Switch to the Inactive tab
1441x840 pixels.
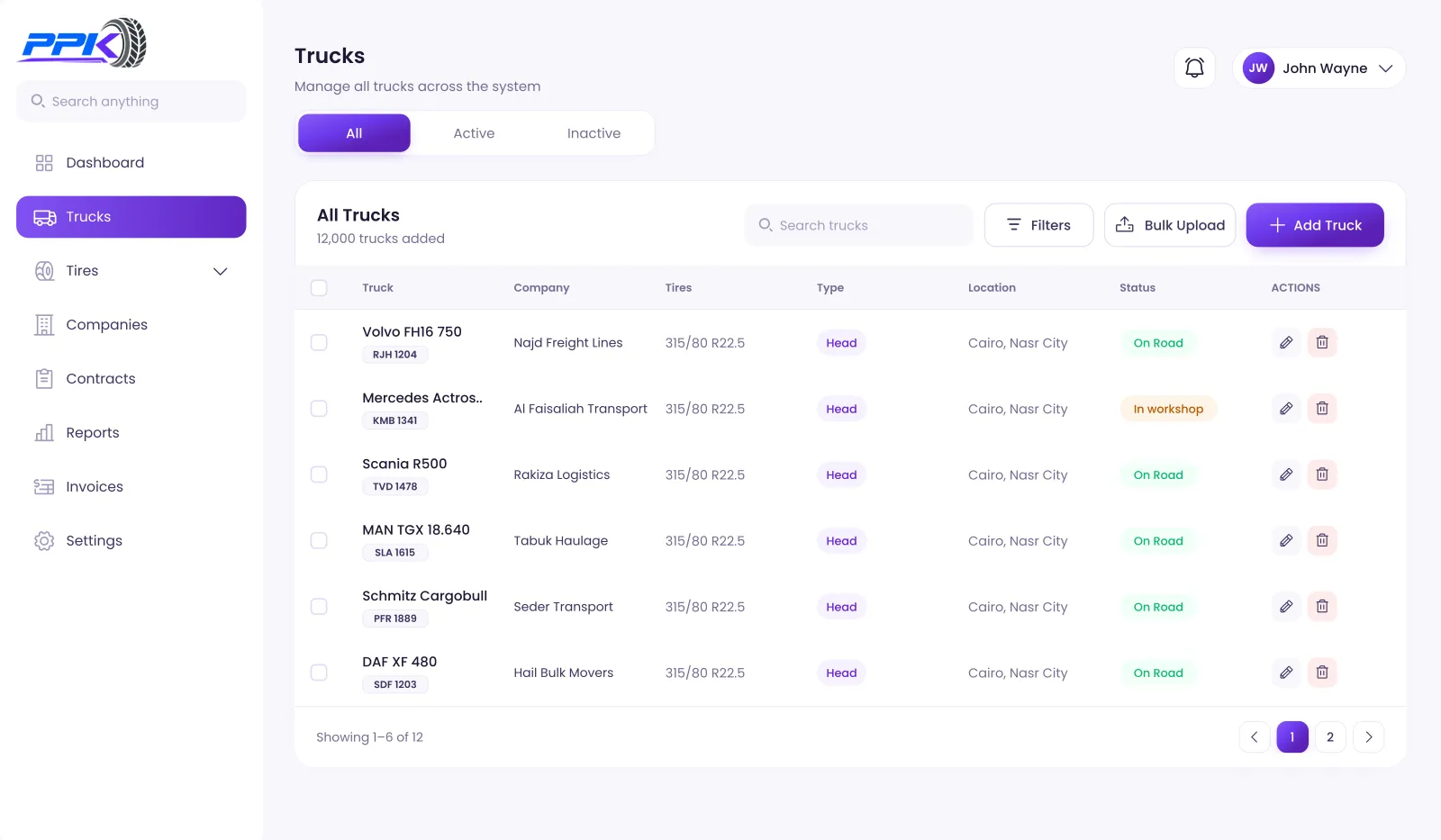point(594,133)
